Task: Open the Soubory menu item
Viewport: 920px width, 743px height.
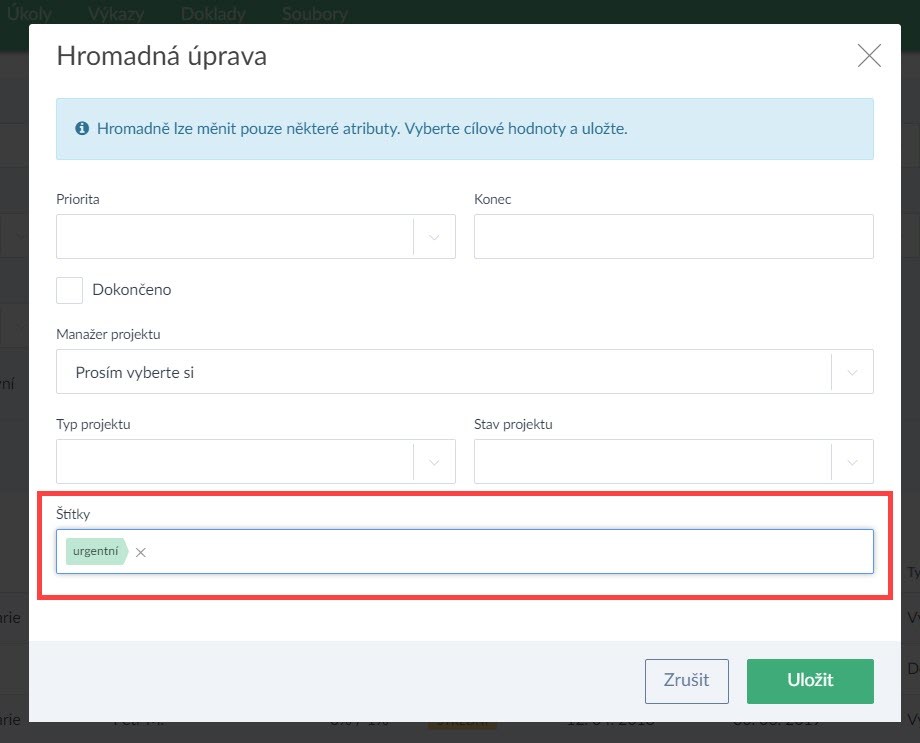Action: pyautogui.click(x=315, y=14)
